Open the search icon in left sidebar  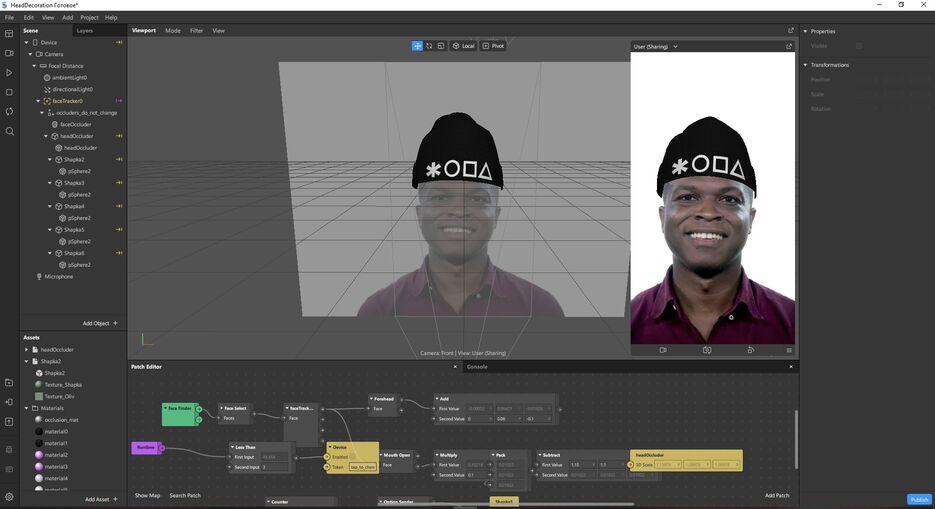click(9, 131)
